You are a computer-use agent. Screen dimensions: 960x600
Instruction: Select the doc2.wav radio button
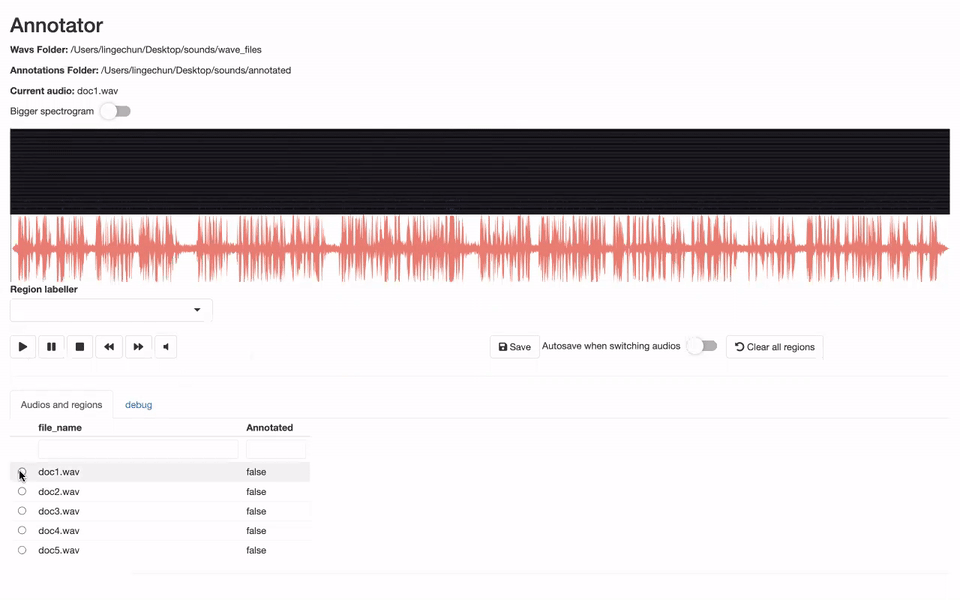click(x=22, y=491)
